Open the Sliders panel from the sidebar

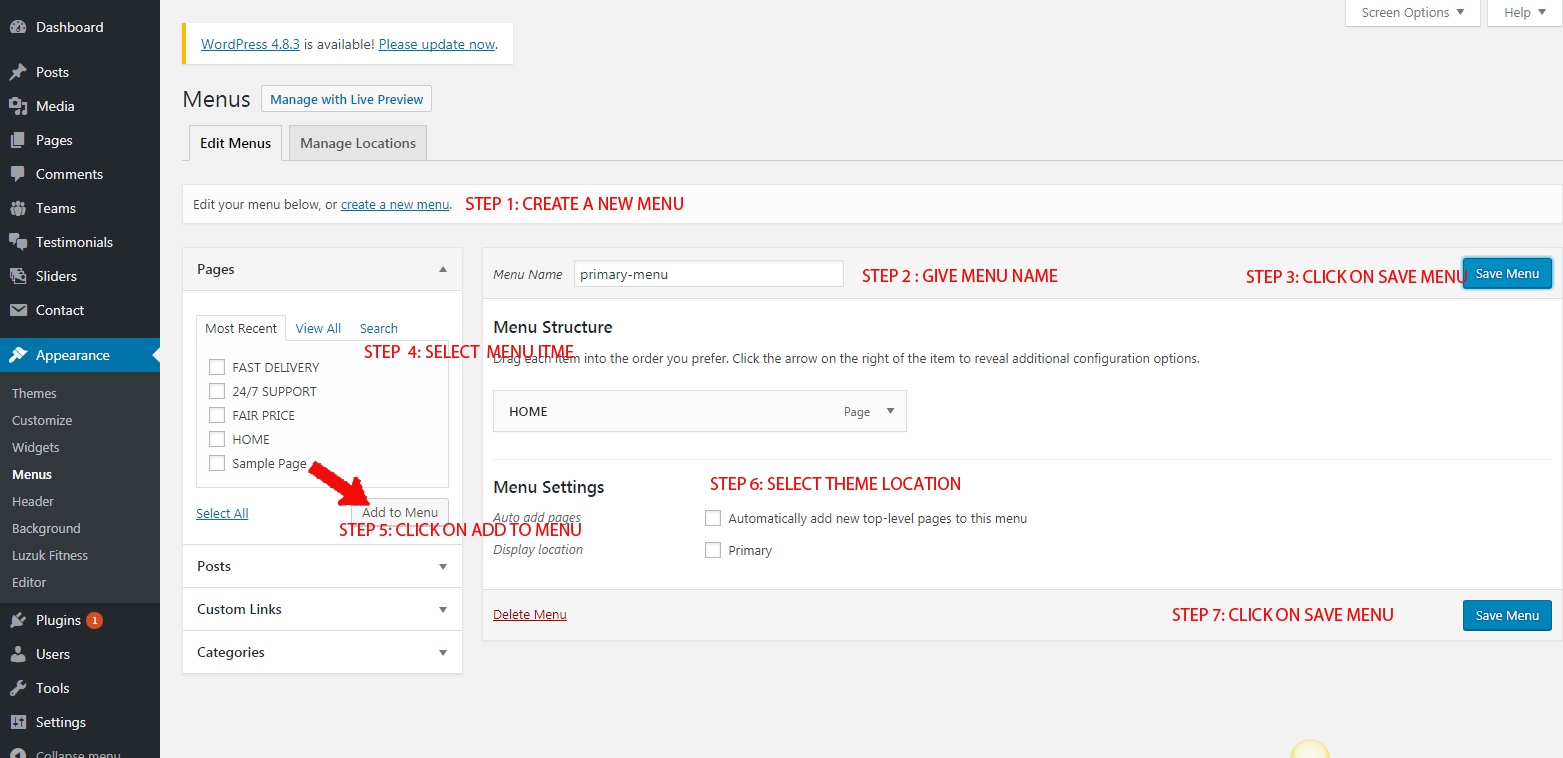click(20, 276)
